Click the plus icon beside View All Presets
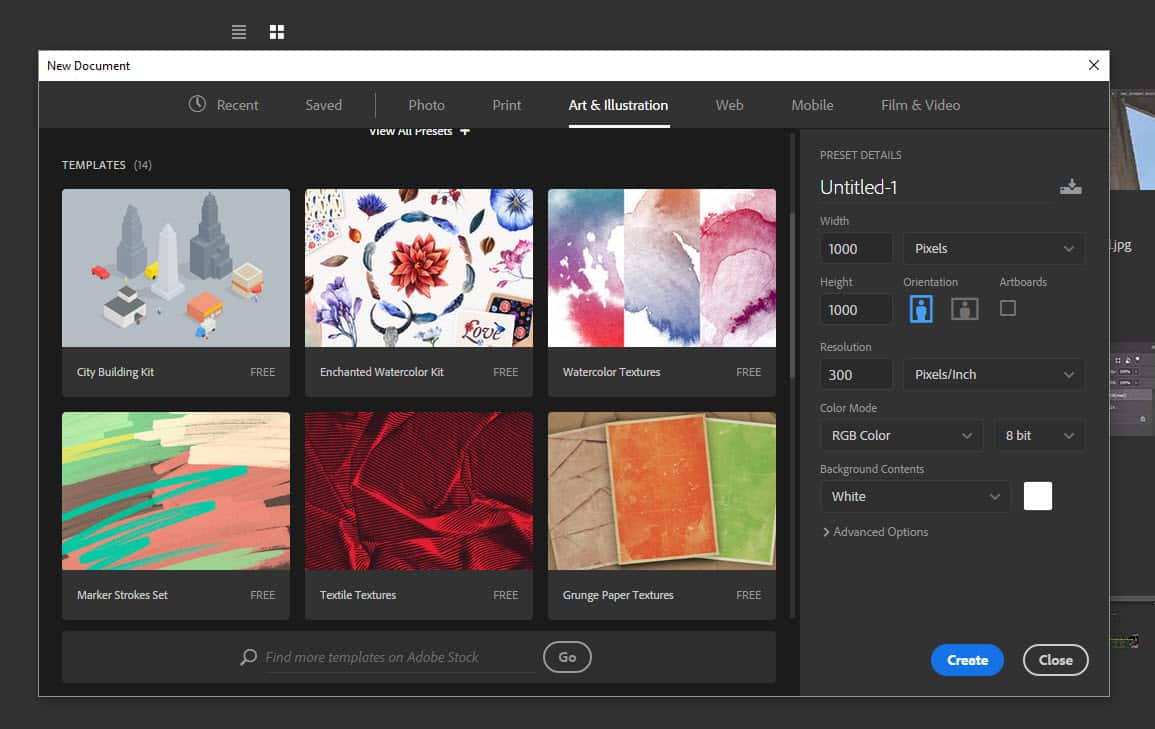The image size is (1155, 729). [x=464, y=131]
